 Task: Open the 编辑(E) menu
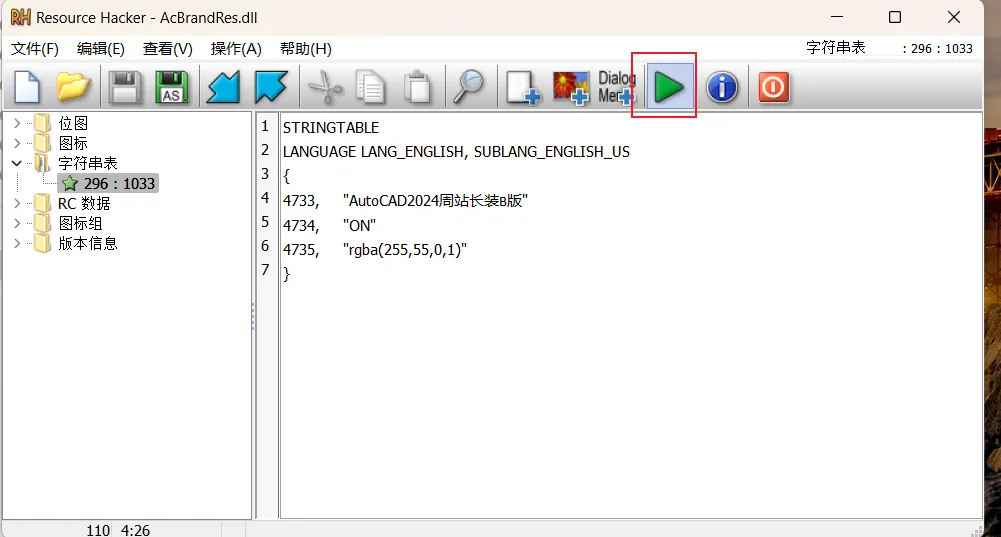(x=100, y=49)
